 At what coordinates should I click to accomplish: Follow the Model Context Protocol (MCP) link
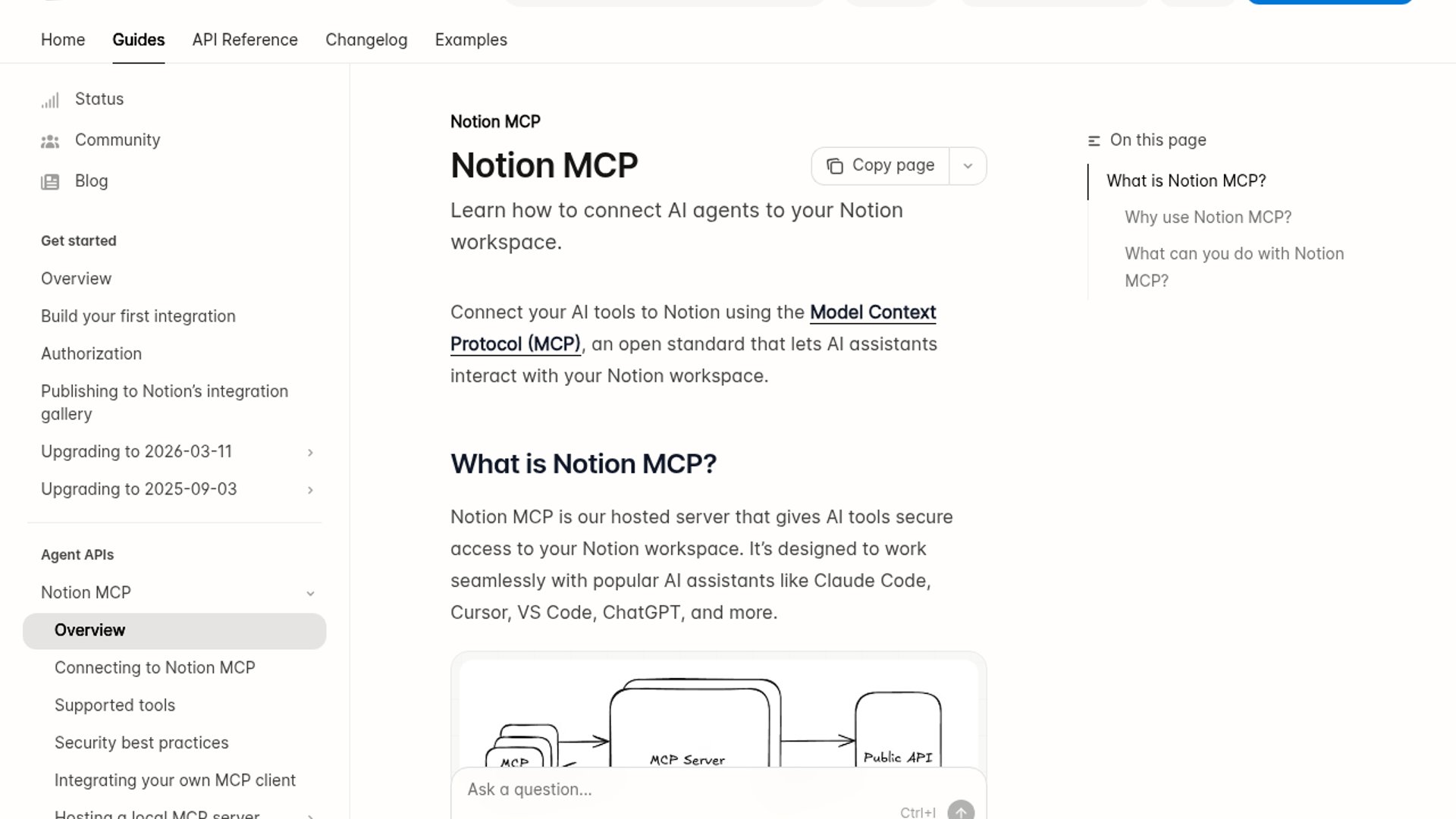(872, 312)
